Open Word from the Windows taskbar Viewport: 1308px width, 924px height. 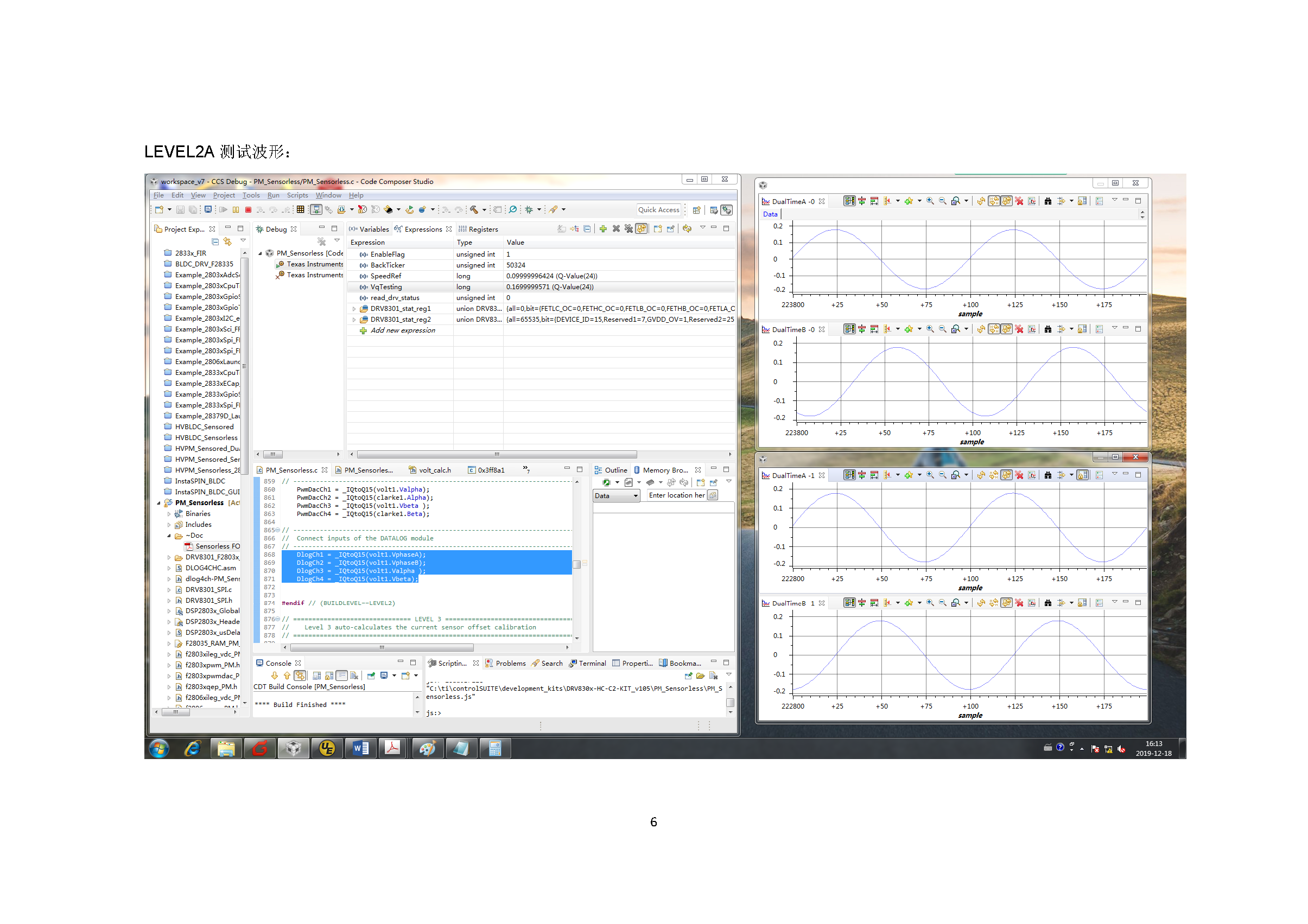coord(360,748)
